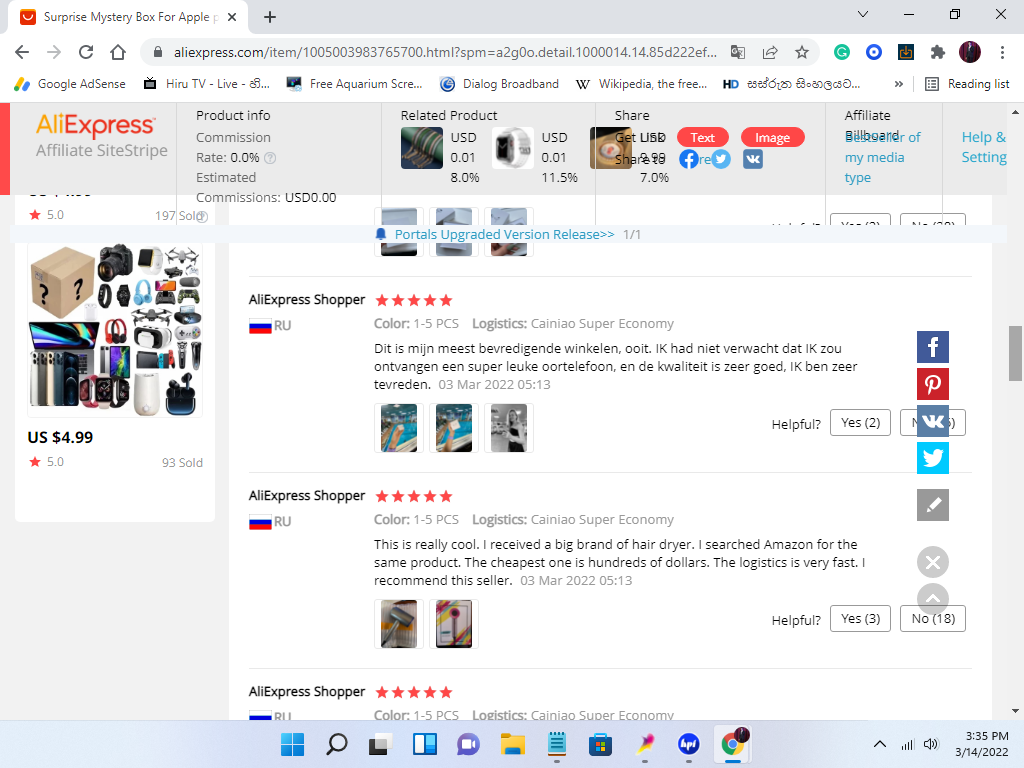Open Free Aquarium Screensaver bookmark
This screenshot has height=768, width=1024.
pos(355,84)
